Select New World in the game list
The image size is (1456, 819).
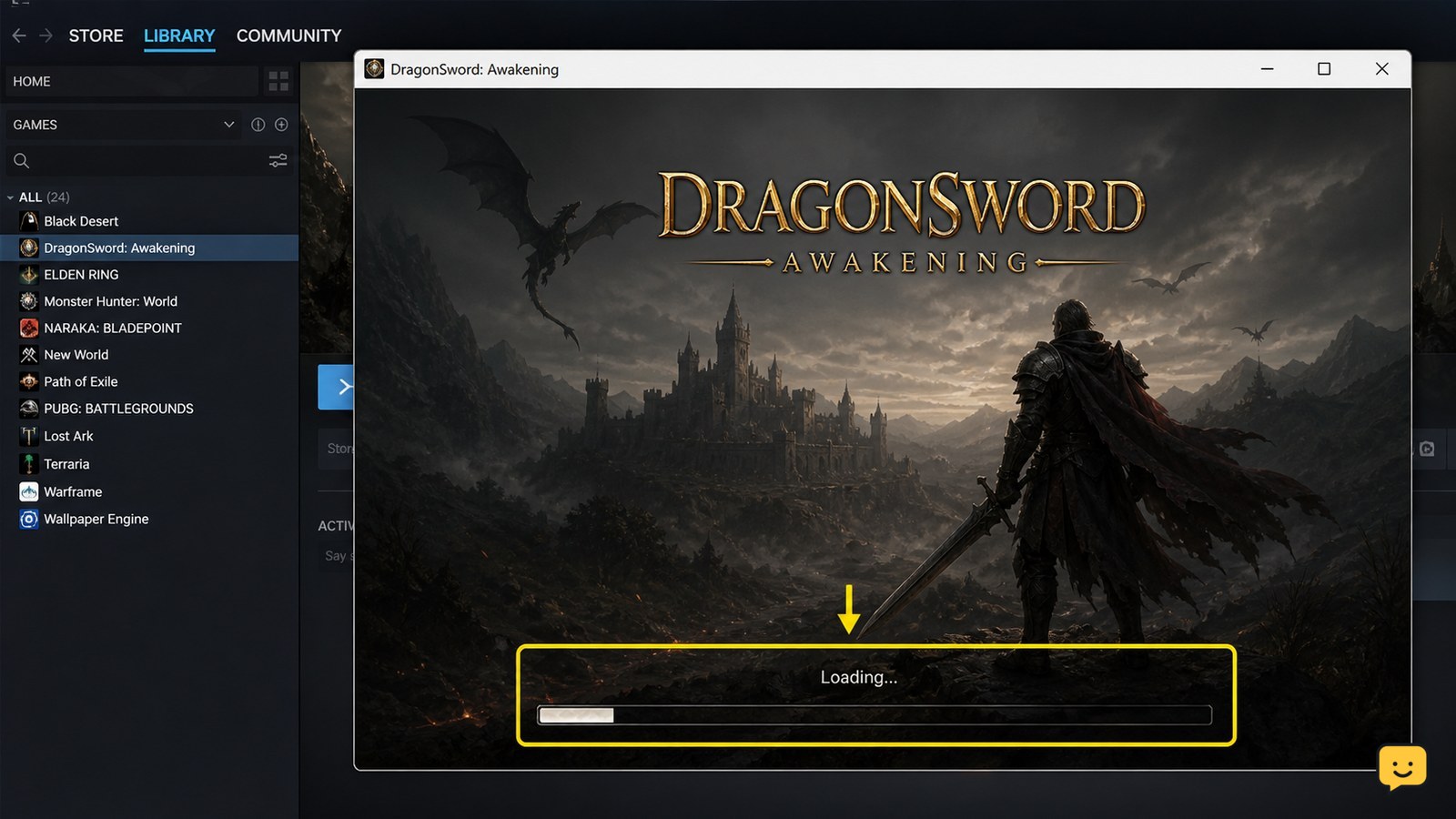point(149,355)
